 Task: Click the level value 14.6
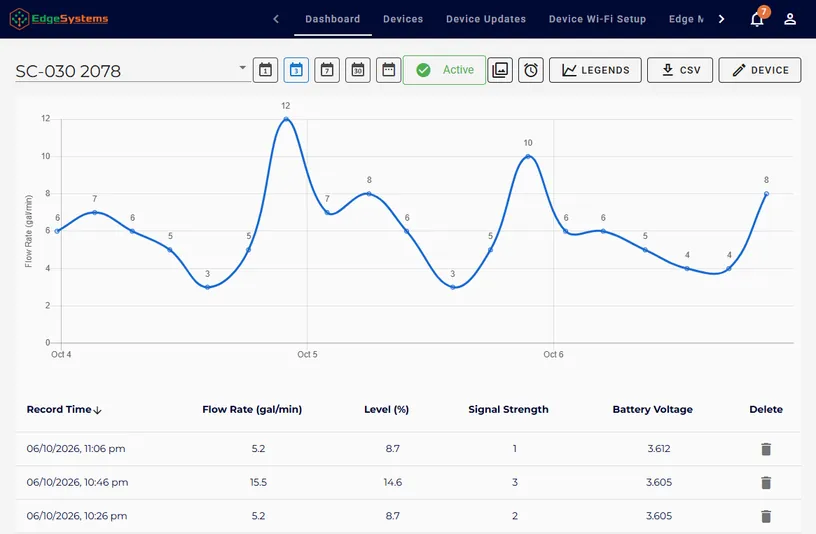[392, 482]
